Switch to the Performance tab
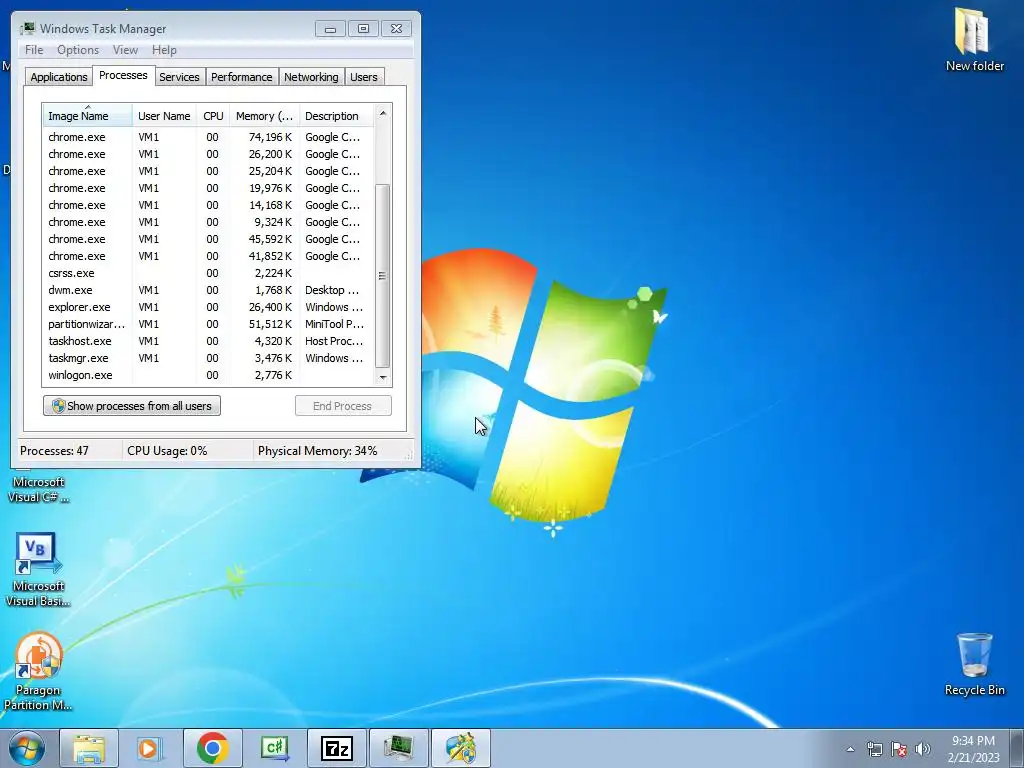Viewport: 1024px width, 768px height. (x=242, y=76)
